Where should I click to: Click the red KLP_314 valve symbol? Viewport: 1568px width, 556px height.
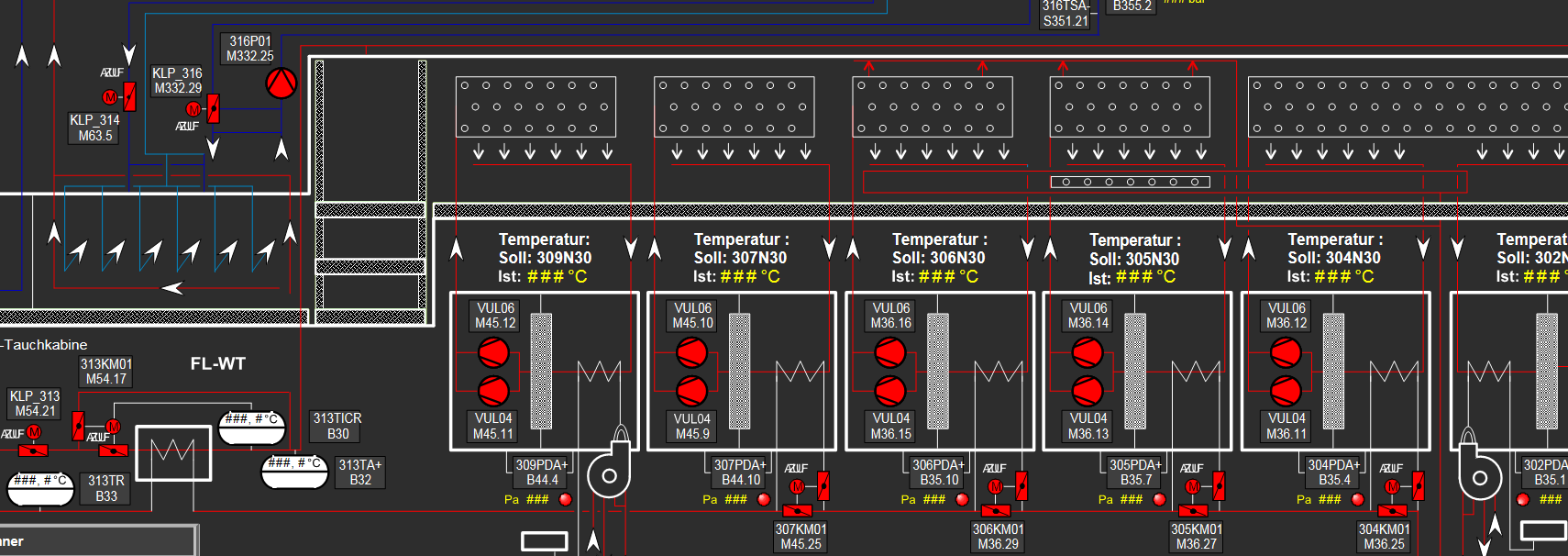(x=129, y=96)
